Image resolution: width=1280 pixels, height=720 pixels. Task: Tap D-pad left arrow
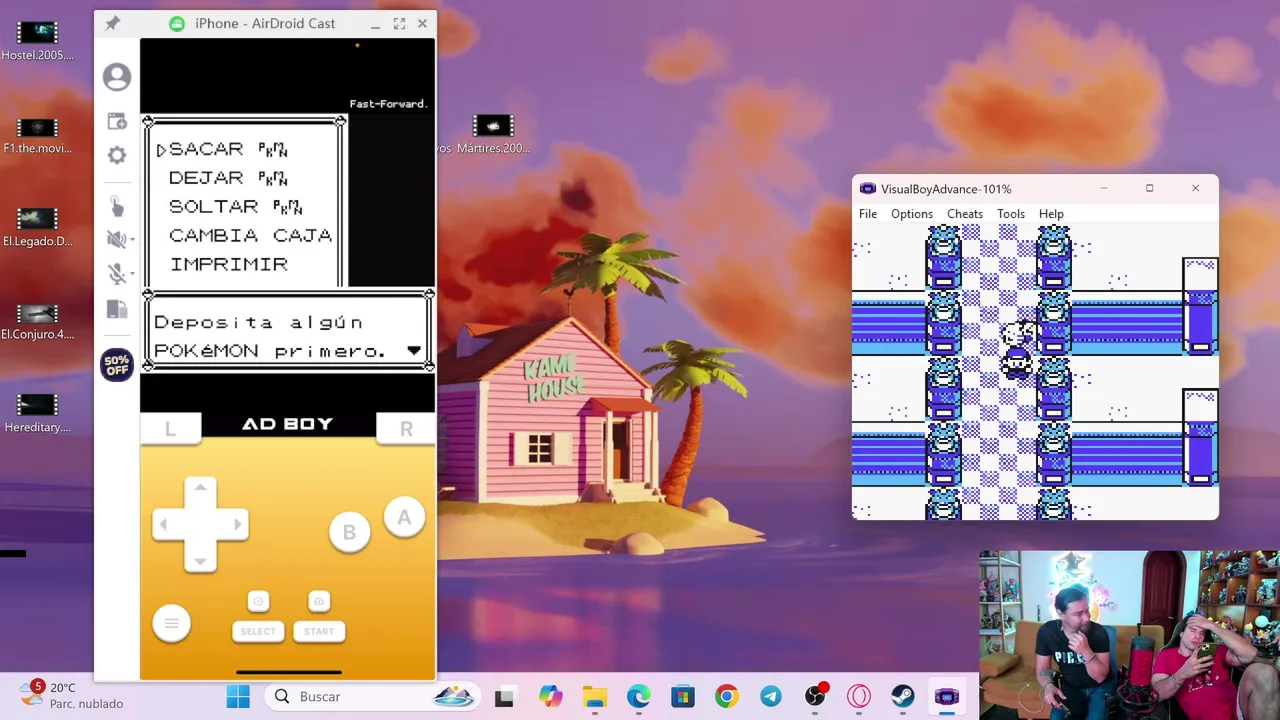click(x=164, y=524)
